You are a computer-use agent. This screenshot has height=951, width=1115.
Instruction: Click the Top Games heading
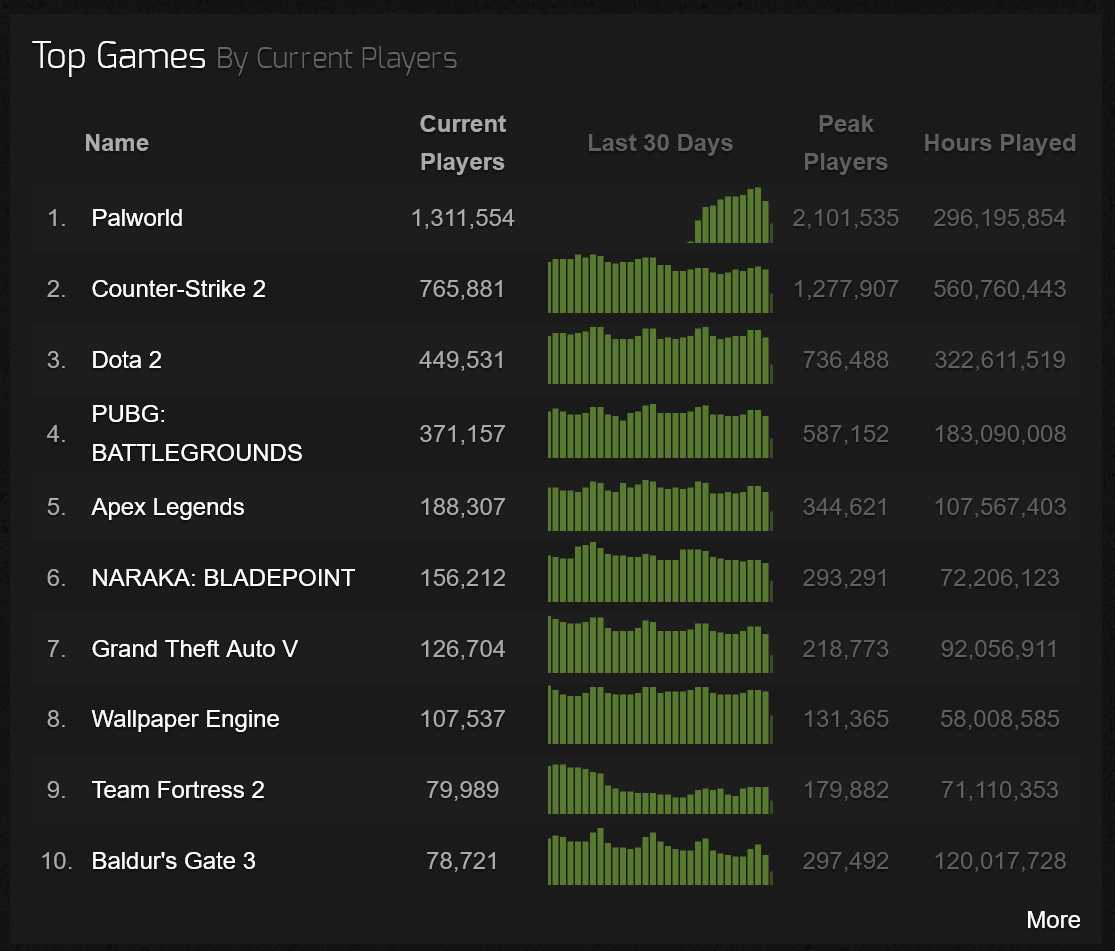pos(119,57)
